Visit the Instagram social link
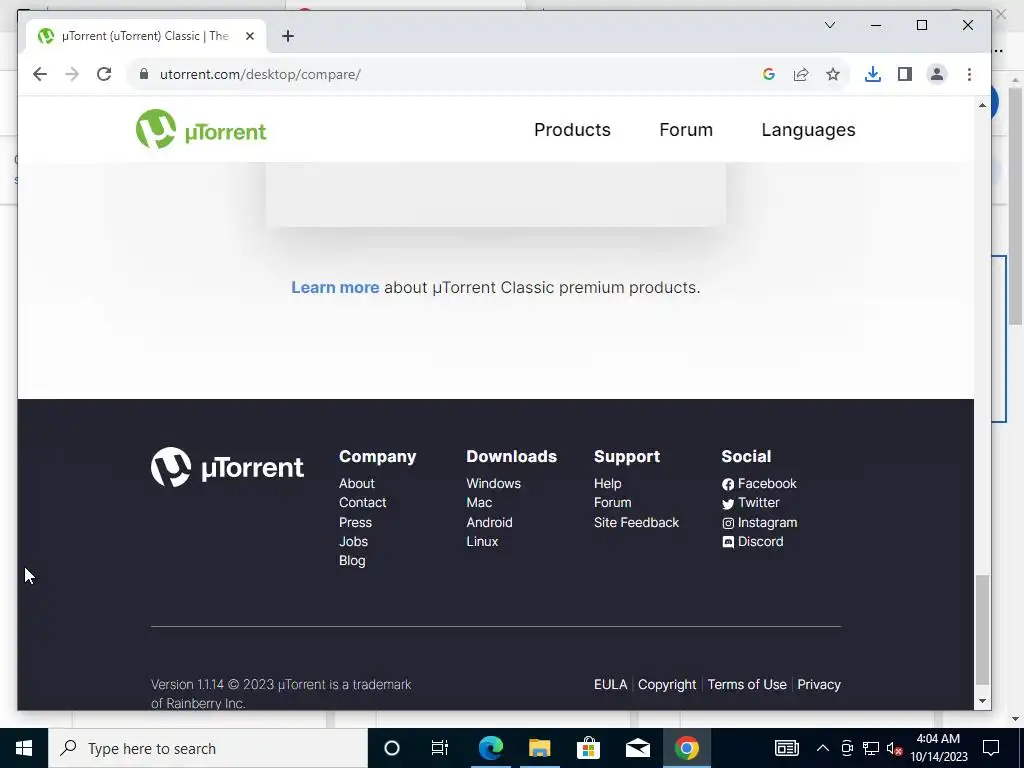The height and width of the screenshot is (768, 1024). point(760,522)
